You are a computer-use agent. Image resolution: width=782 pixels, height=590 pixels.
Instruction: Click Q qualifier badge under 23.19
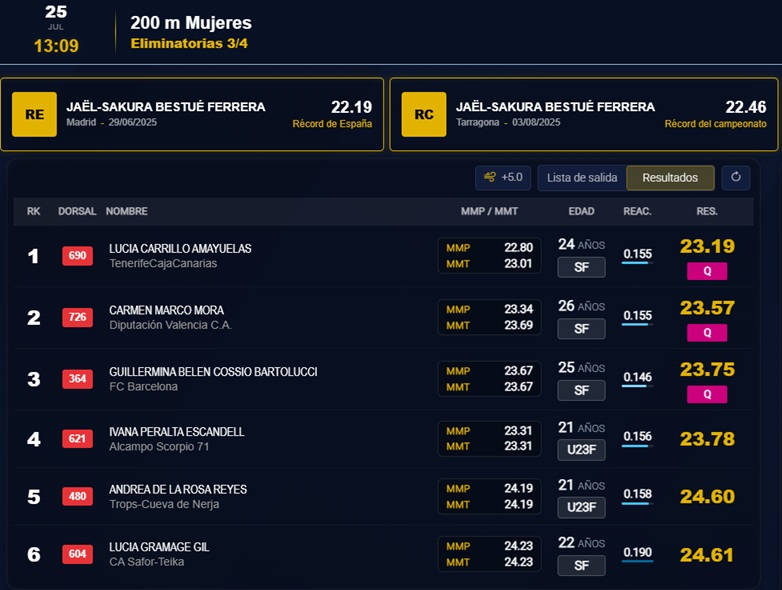(x=707, y=271)
